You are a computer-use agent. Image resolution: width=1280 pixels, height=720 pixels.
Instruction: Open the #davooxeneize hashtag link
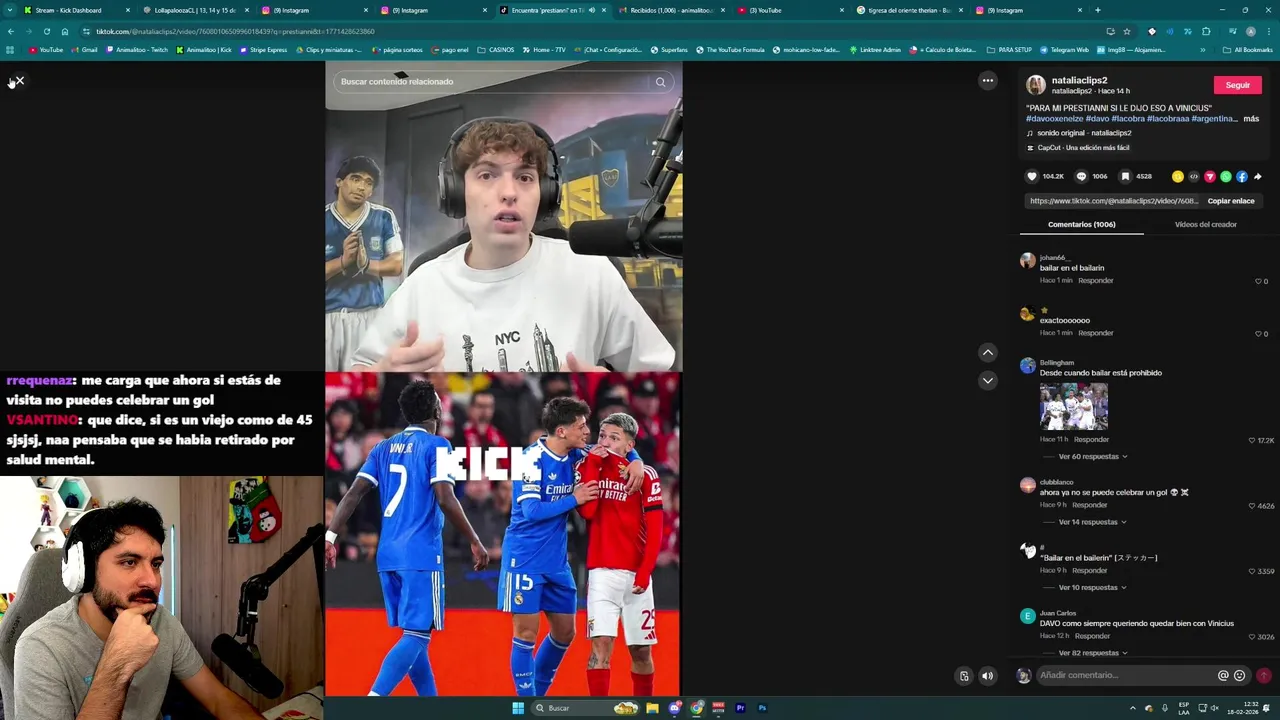click(x=1054, y=119)
